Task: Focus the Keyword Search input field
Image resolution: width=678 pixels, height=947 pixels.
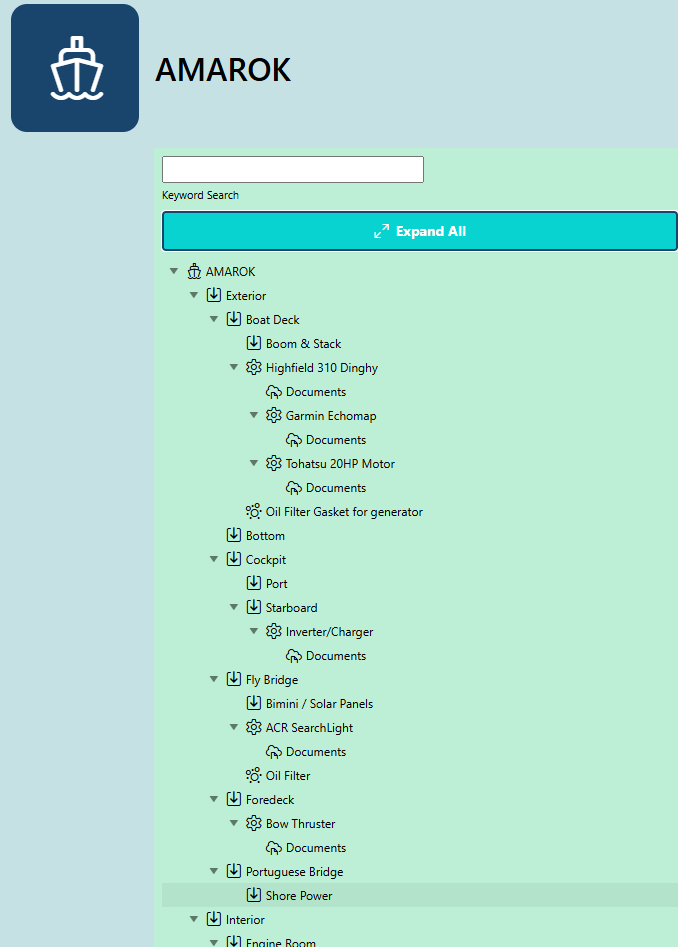Action: (292, 169)
